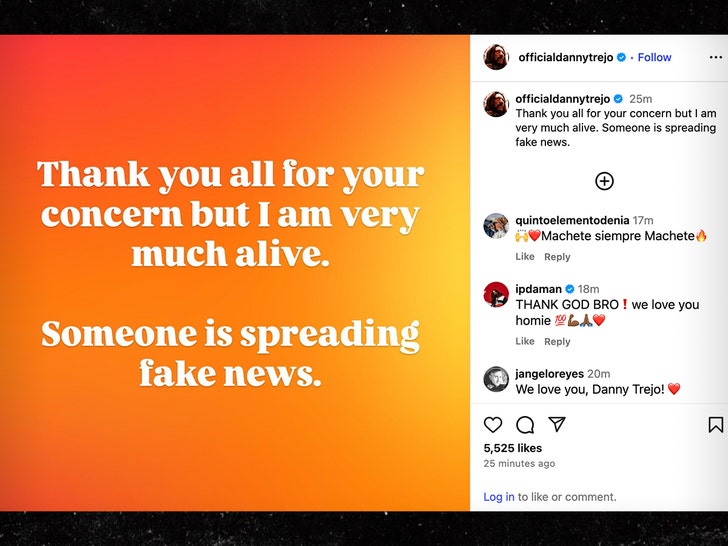Open quintoelementodenia's profile avatar
Screen dimensions: 728x546
click(496, 226)
